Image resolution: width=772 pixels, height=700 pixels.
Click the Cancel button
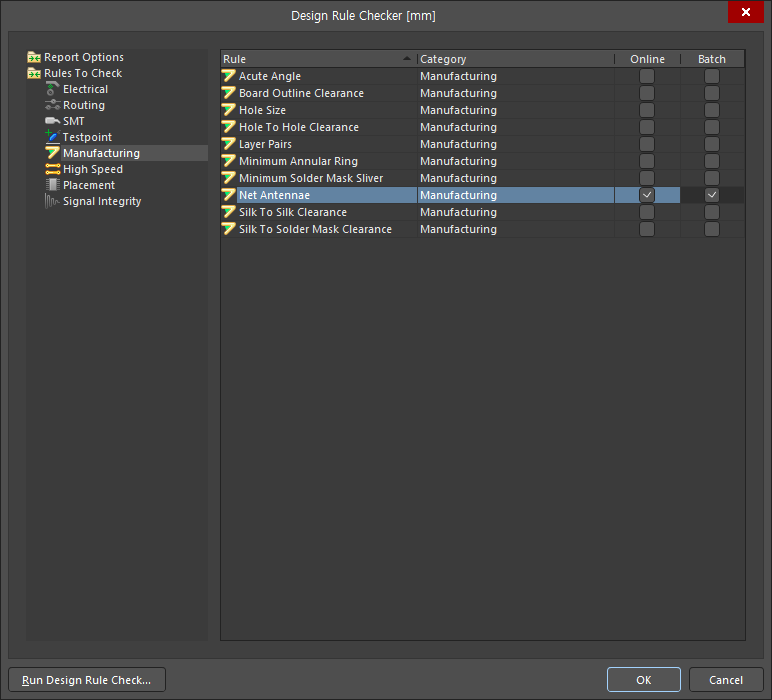coord(726,680)
